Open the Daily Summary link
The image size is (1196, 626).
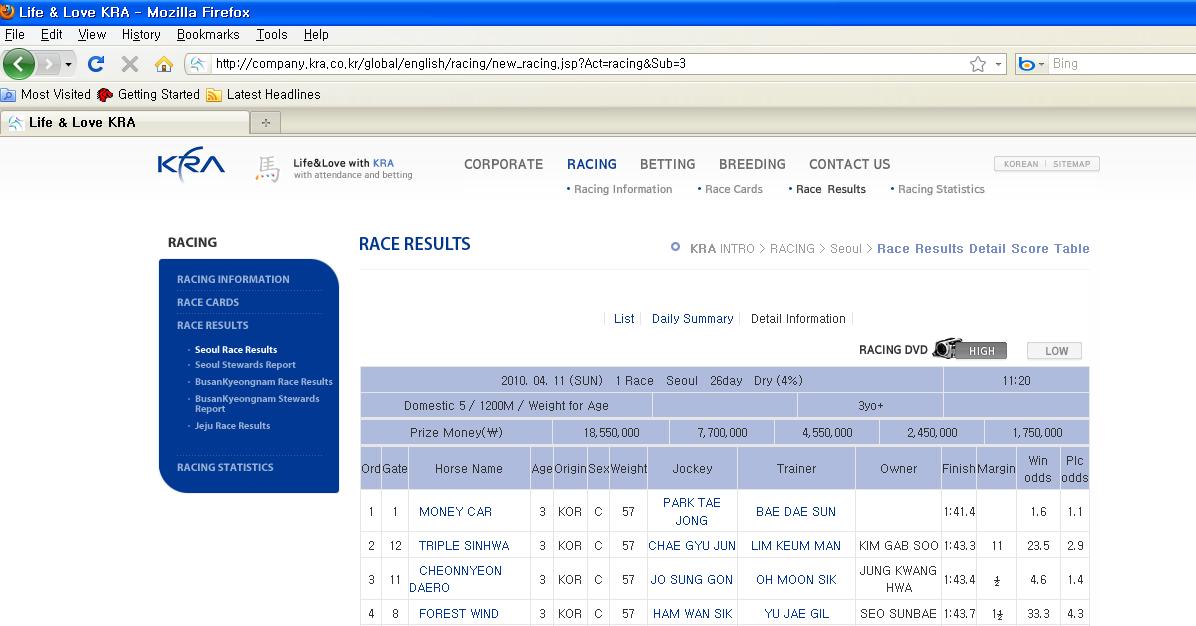(692, 319)
